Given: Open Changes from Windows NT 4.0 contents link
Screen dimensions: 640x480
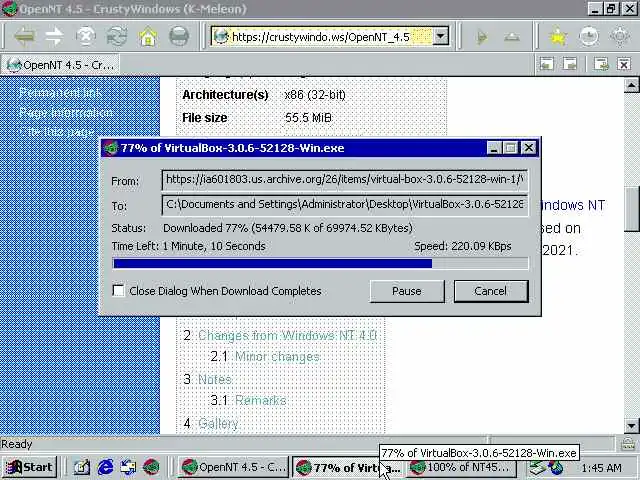Looking at the screenshot, I should click(x=287, y=336).
